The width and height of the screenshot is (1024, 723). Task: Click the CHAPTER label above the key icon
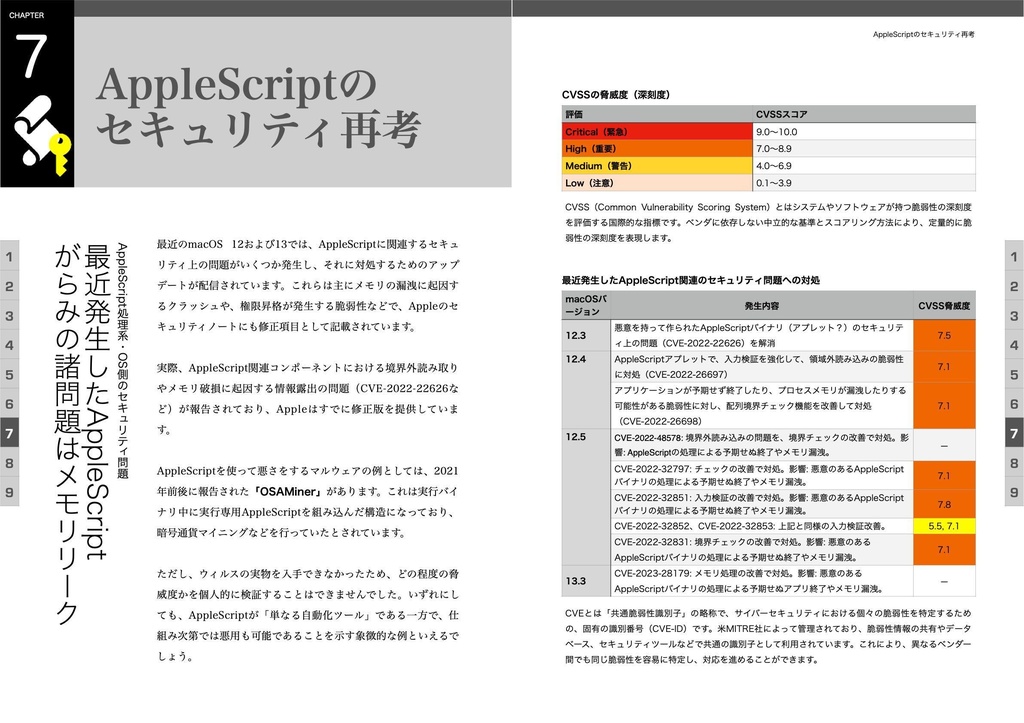25,15
